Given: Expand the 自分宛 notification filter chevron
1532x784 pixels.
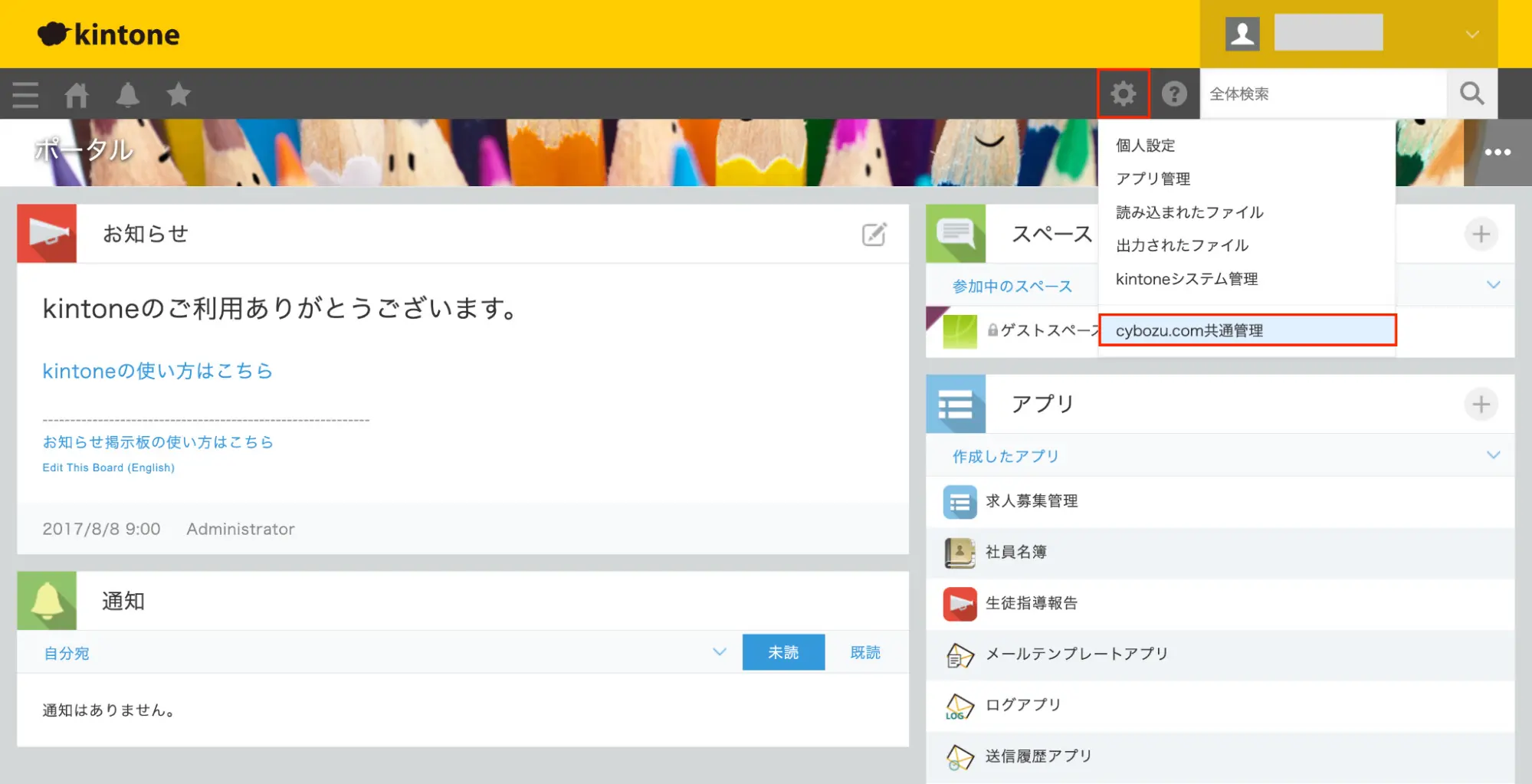Looking at the screenshot, I should (719, 652).
